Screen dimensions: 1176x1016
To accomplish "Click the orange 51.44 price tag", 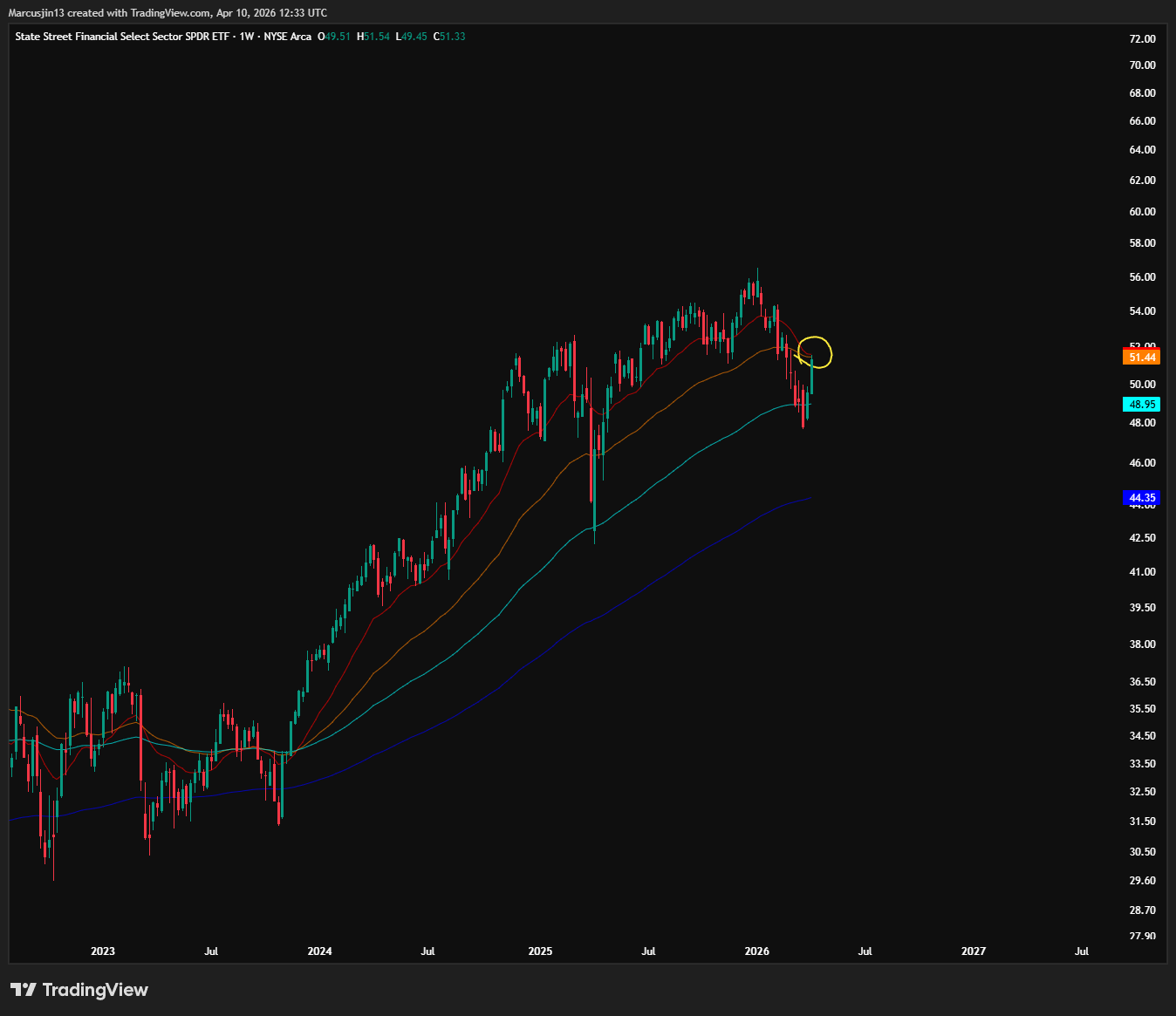I will [x=1142, y=357].
